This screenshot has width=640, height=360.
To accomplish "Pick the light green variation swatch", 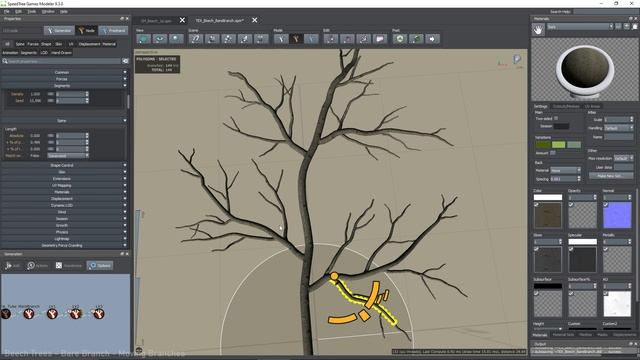I will click(558, 144).
